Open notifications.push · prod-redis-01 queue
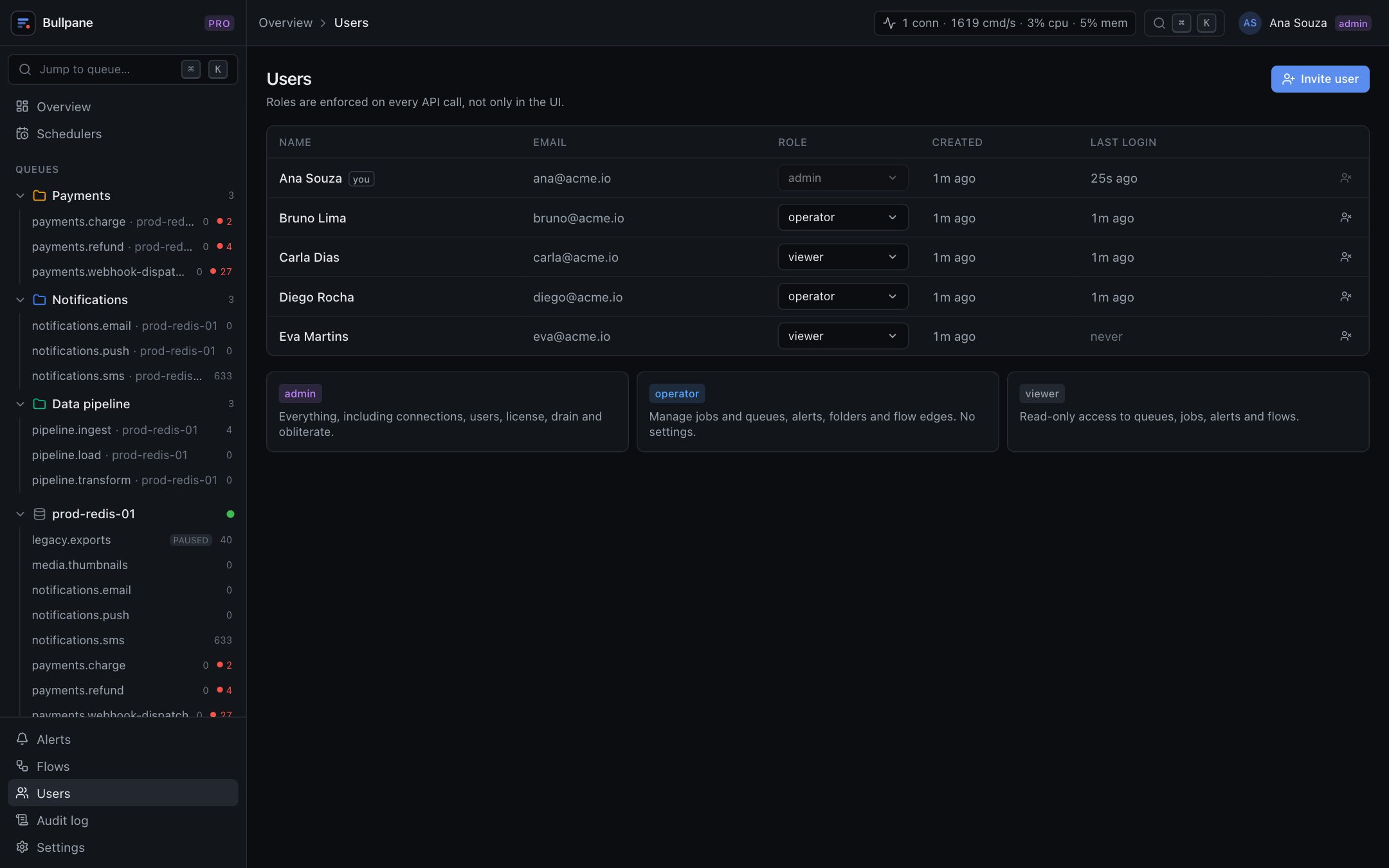The image size is (1389, 868). click(131, 350)
